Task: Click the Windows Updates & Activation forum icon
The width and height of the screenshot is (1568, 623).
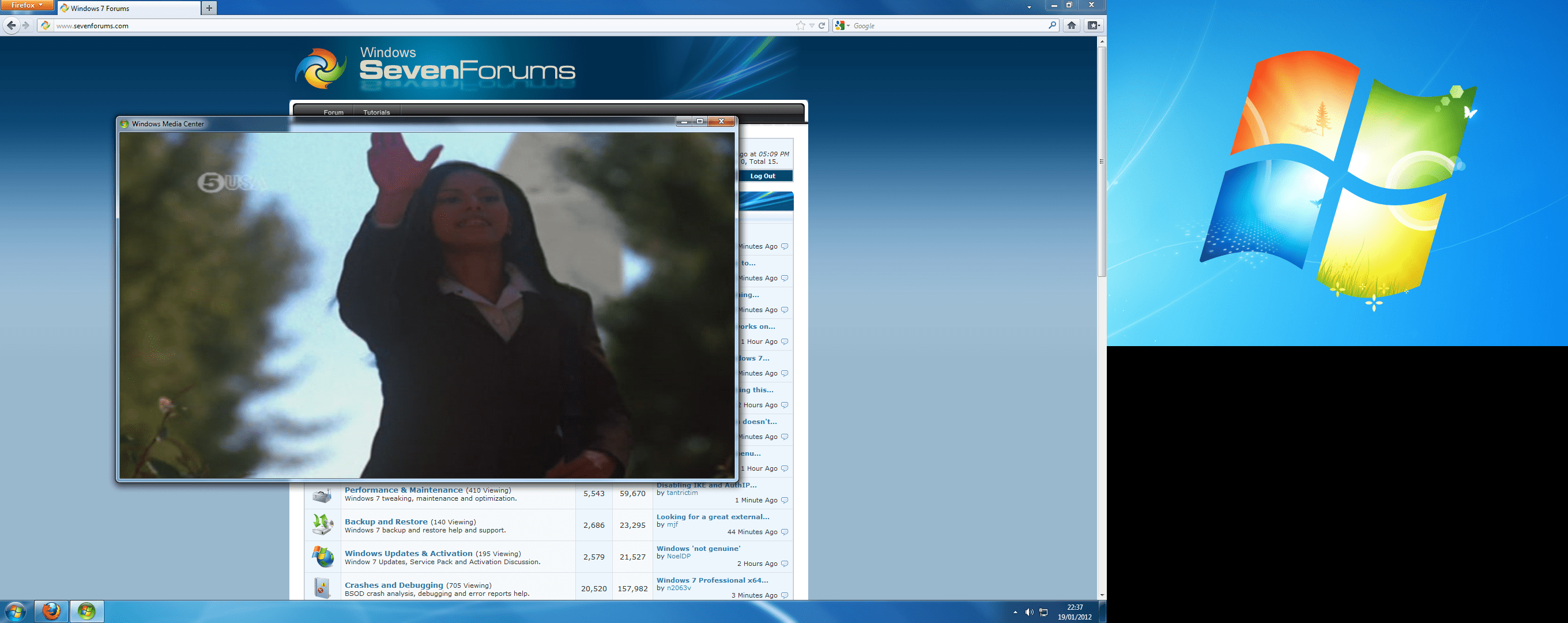Action: [x=322, y=556]
